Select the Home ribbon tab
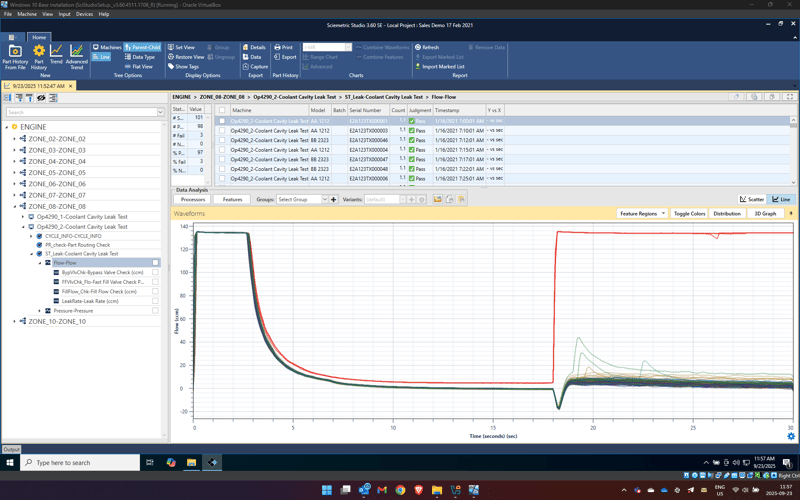The width and height of the screenshot is (800, 500). pos(39,37)
